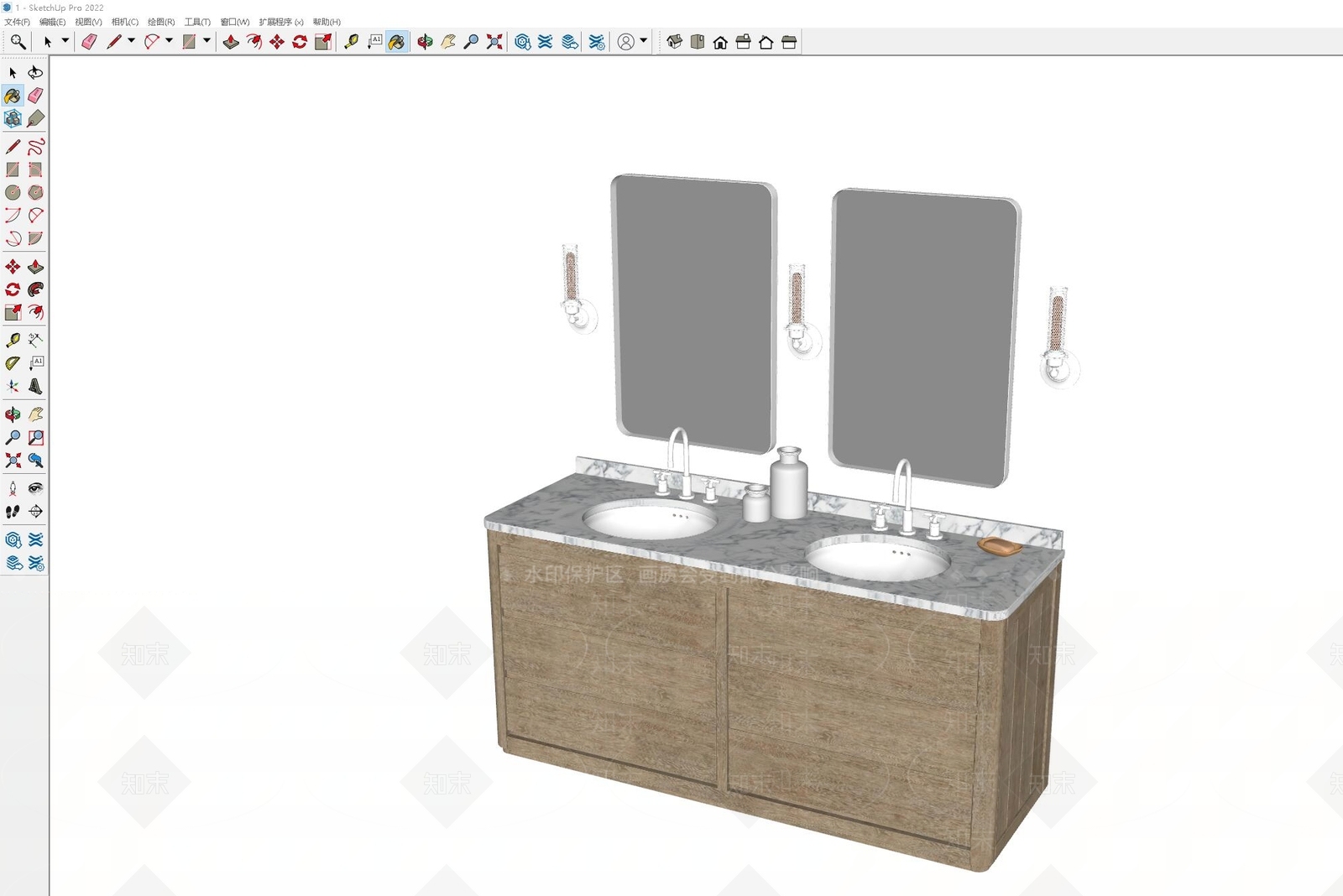Click the Previous view tool
The image size is (1343, 896).
(35, 460)
